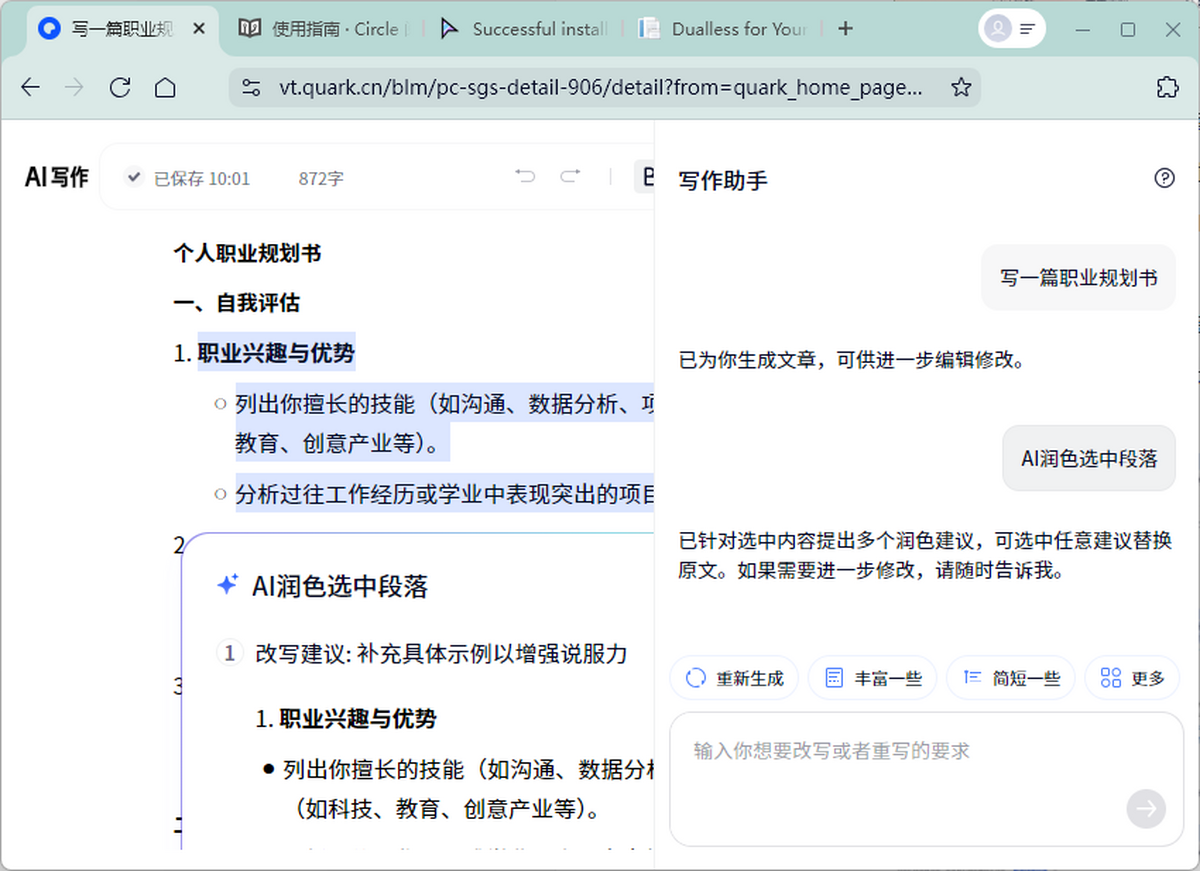The width and height of the screenshot is (1200, 871).
Task: Click the 重新生成 button
Action: click(734, 678)
